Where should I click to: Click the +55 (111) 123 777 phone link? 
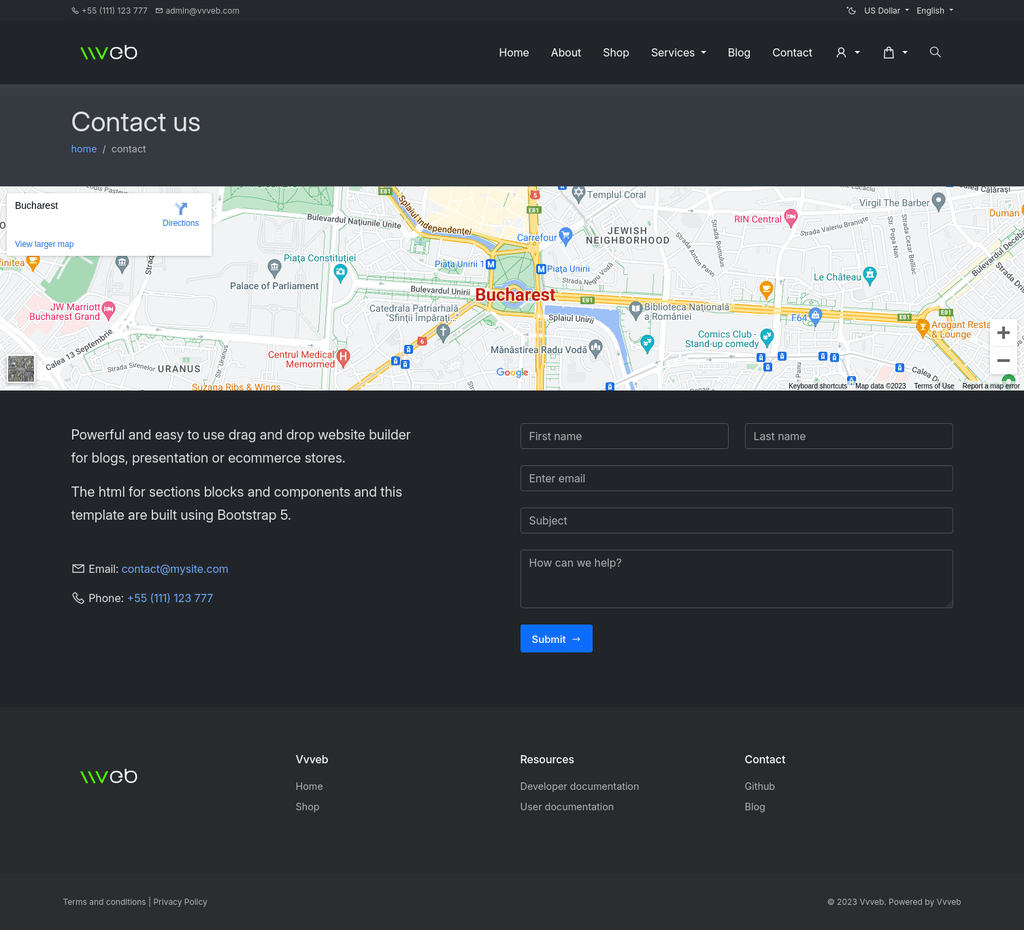point(170,598)
